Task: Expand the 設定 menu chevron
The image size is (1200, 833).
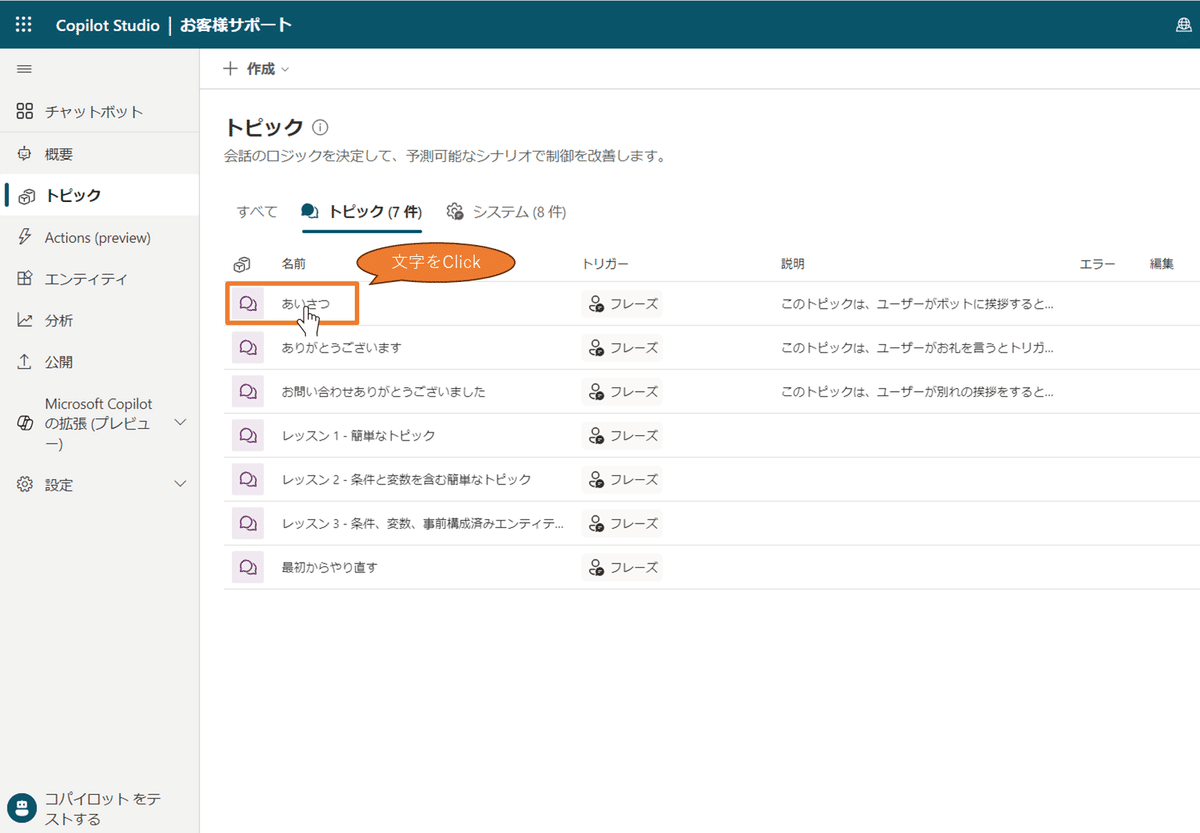Action: 180,484
